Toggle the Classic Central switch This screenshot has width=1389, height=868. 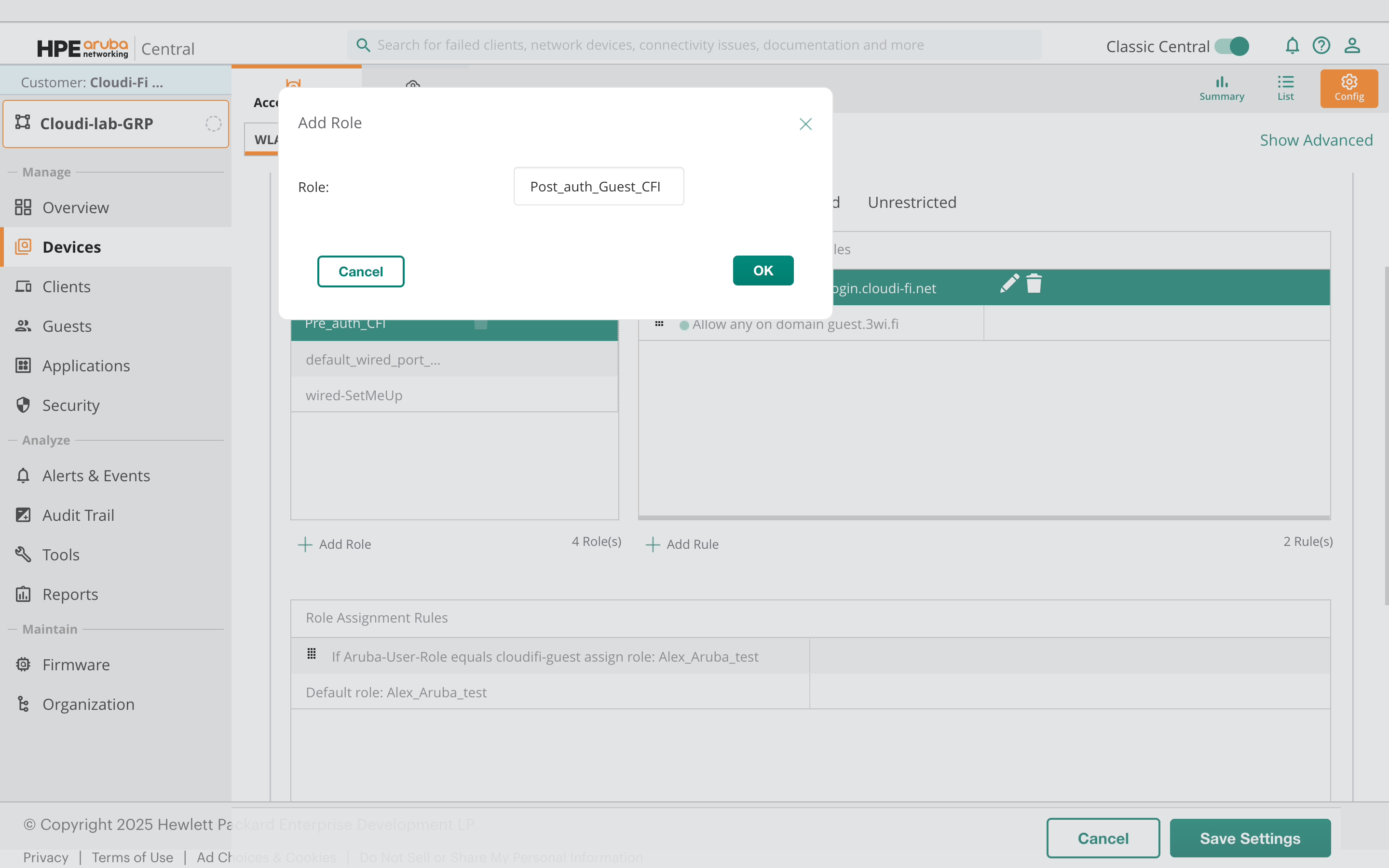[1232, 46]
